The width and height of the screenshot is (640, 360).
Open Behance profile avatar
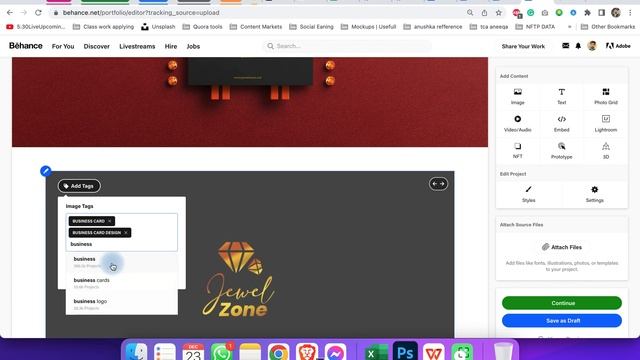coord(592,46)
